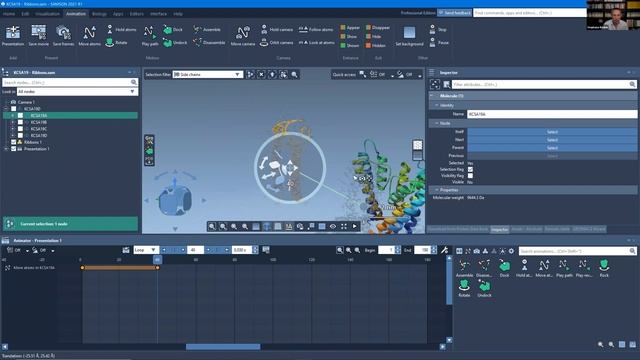Viewport: 640px width, 360px height.
Task: Expand the KCSA19D tree node
Action: [x=13, y=135]
